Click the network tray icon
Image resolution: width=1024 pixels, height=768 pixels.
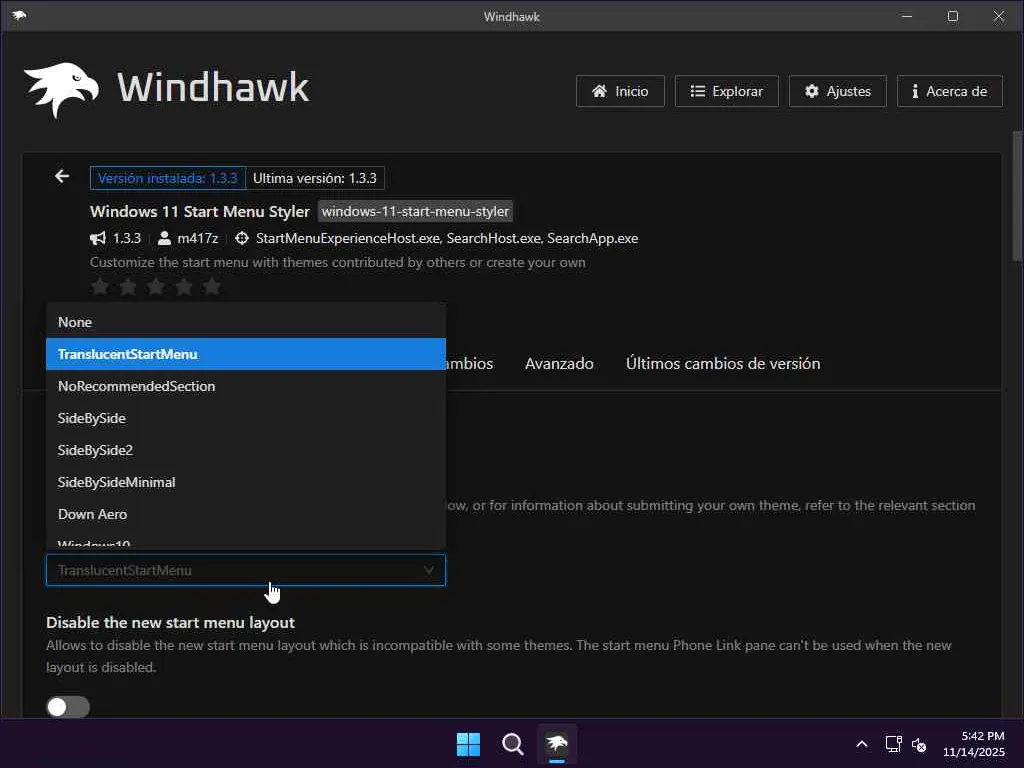pos(893,744)
